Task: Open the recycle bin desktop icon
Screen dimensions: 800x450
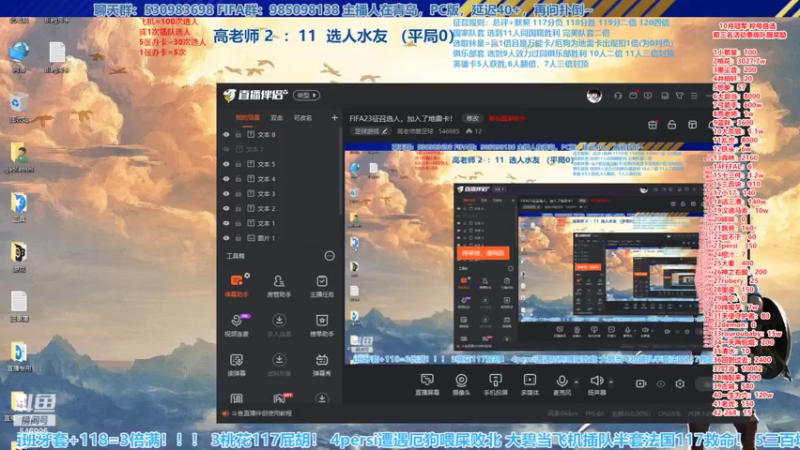Action: click(x=18, y=108)
